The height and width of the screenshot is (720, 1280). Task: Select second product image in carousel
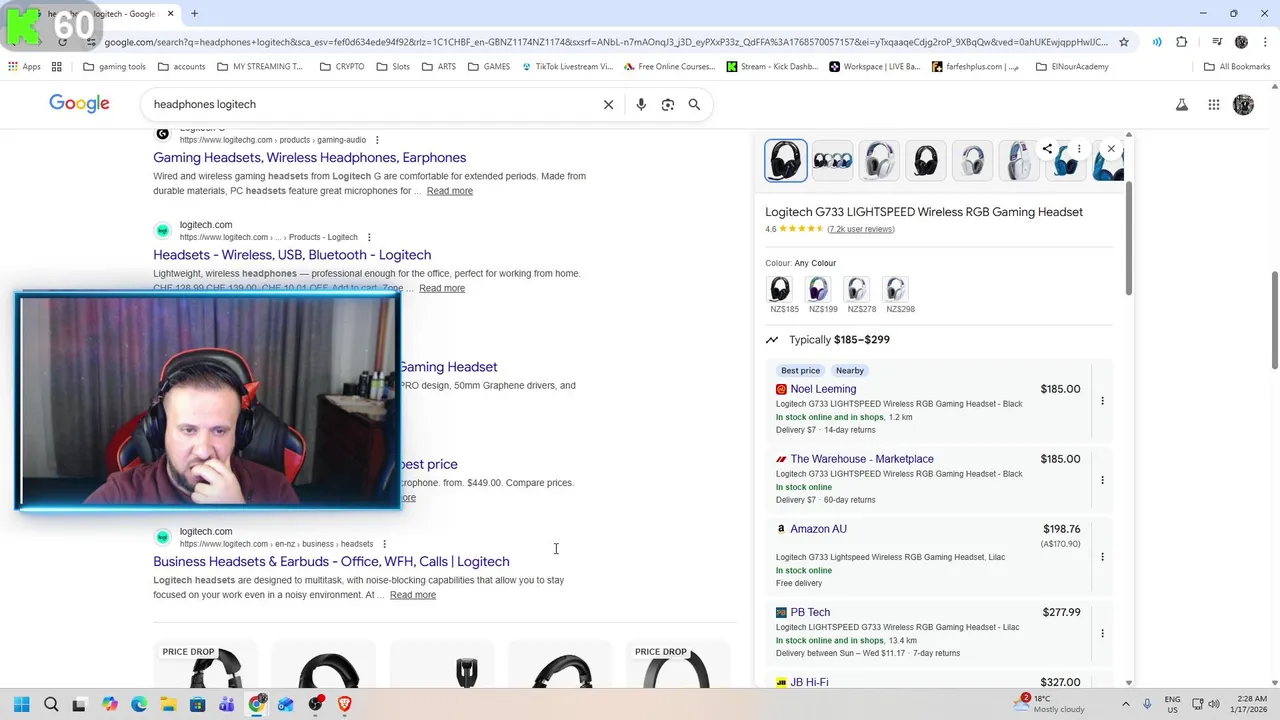(833, 161)
